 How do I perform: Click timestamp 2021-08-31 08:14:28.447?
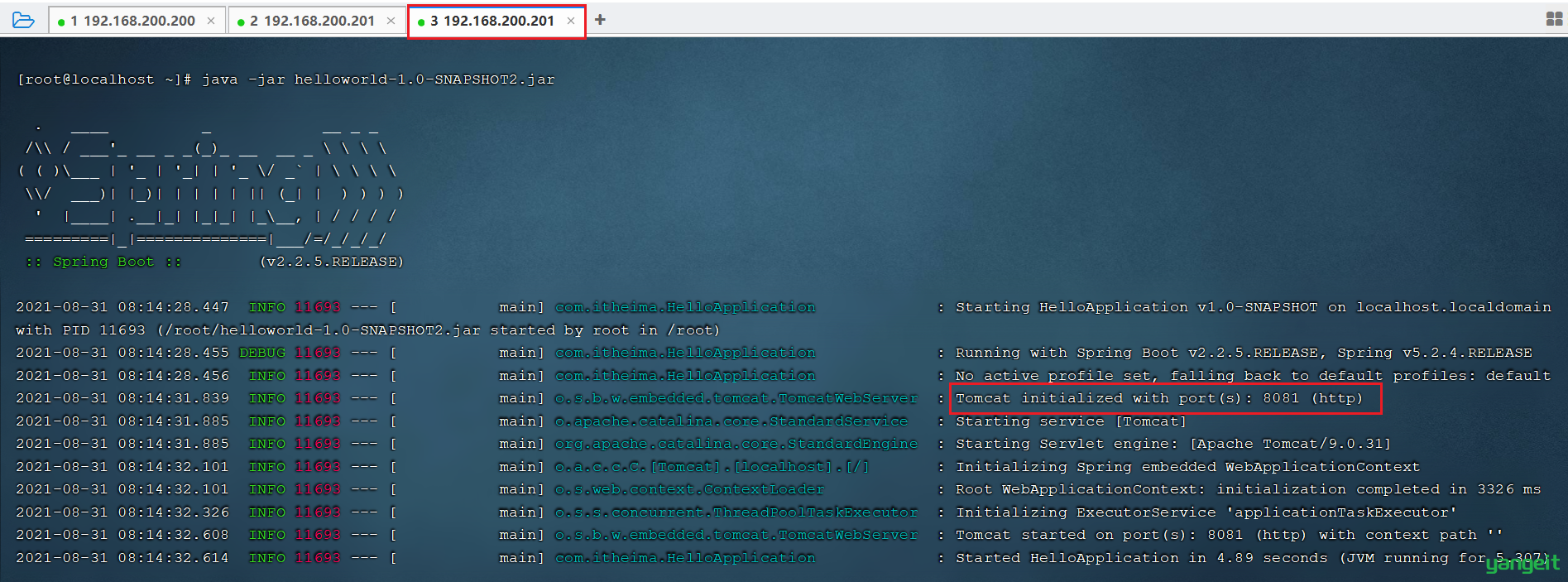(122, 307)
